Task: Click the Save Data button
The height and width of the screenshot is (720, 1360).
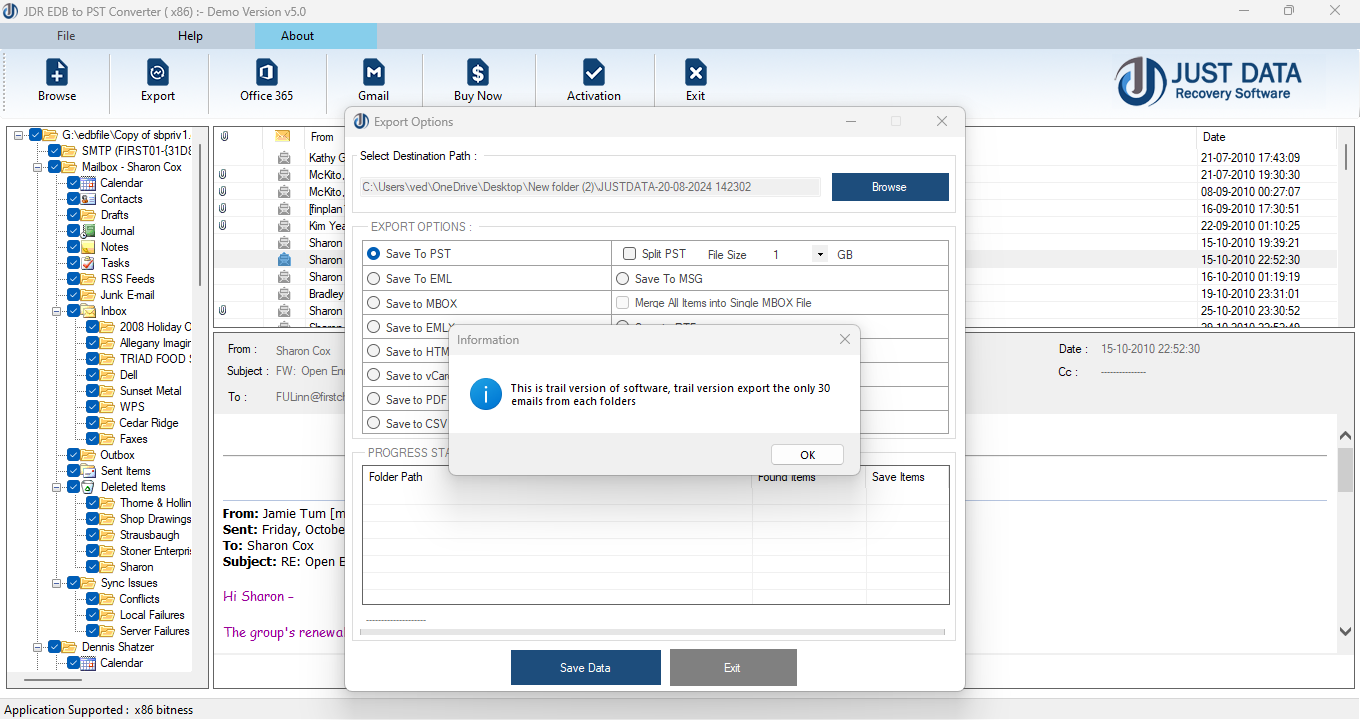Action: click(585, 667)
